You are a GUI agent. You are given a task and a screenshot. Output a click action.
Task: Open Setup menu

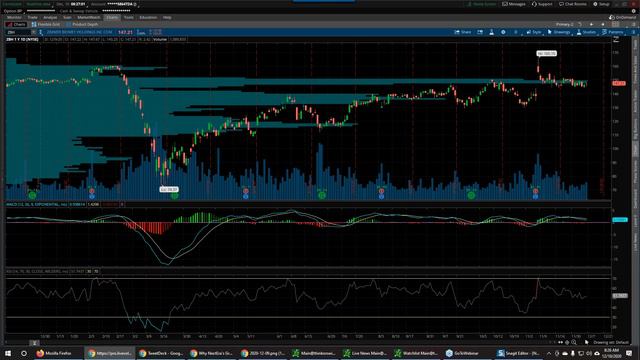click(x=601, y=4)
